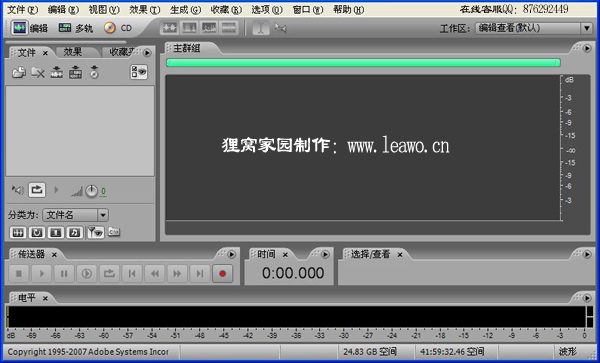Open the 文件 menu
Screen dimensions: 600x363
[x=23, y=10]
